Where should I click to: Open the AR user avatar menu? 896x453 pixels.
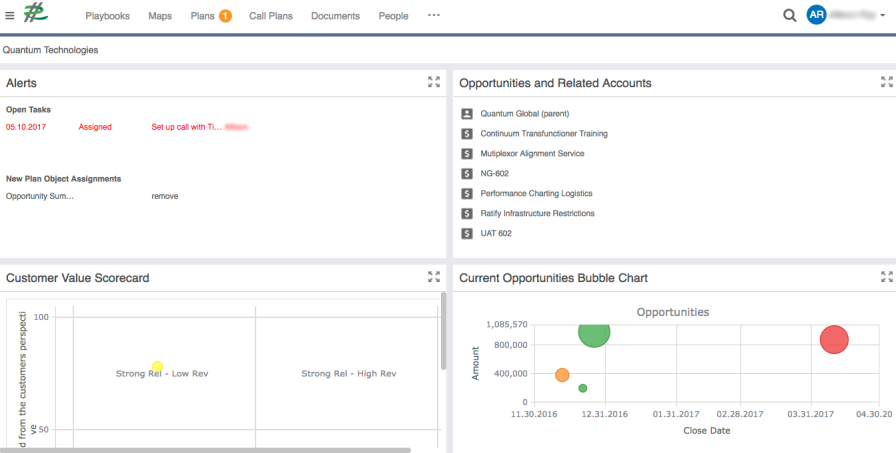click(817, 16)
